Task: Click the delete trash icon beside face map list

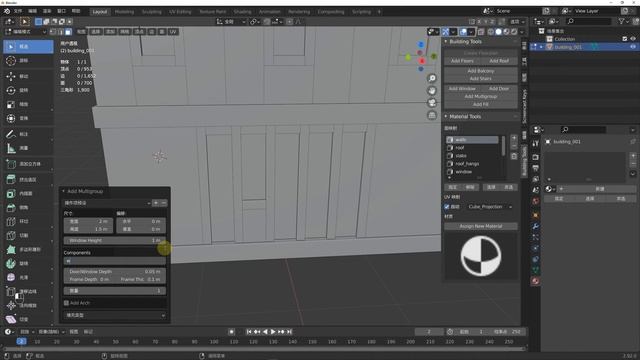Action: click(514, 156)
